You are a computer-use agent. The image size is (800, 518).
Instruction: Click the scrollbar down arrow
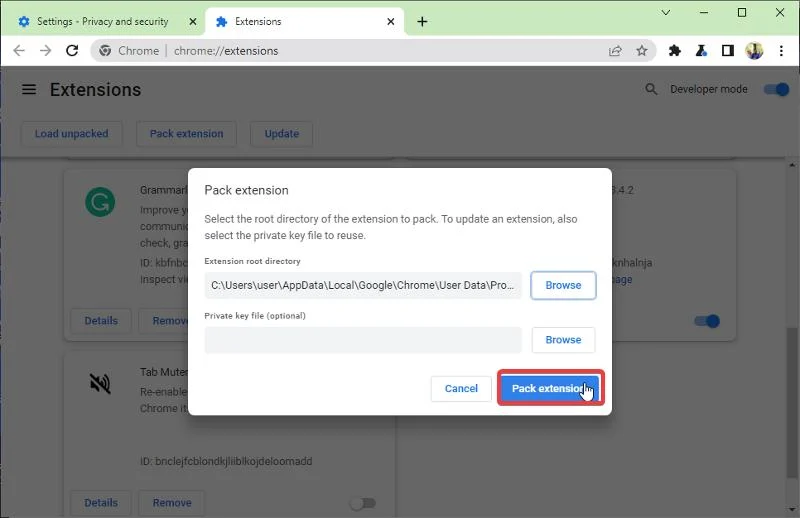(792, 509)
